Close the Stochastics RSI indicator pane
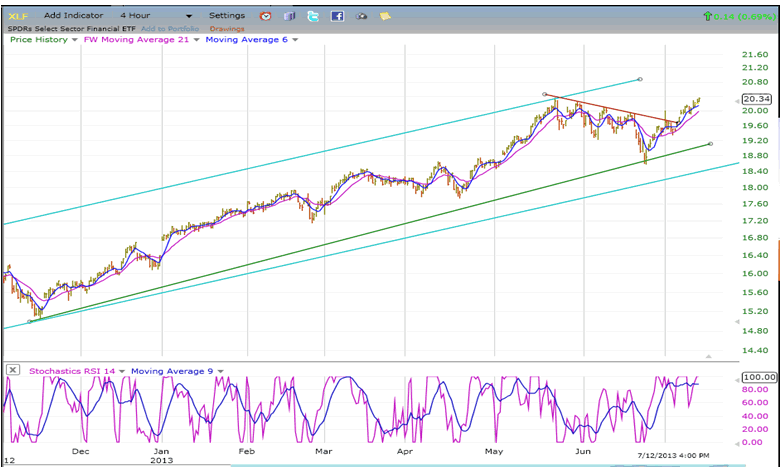Screen dimensions: 780x474 pos(12,370)
